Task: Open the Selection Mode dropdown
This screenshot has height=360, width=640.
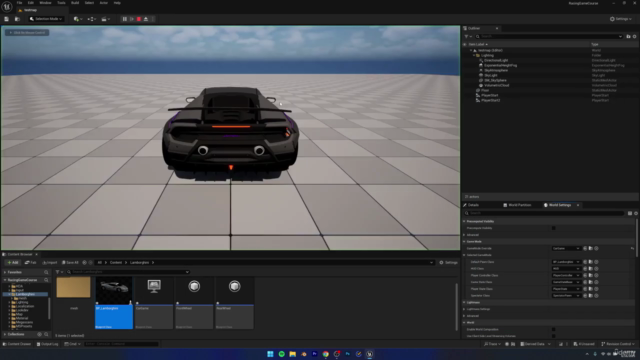Action: tap(46, 19)
